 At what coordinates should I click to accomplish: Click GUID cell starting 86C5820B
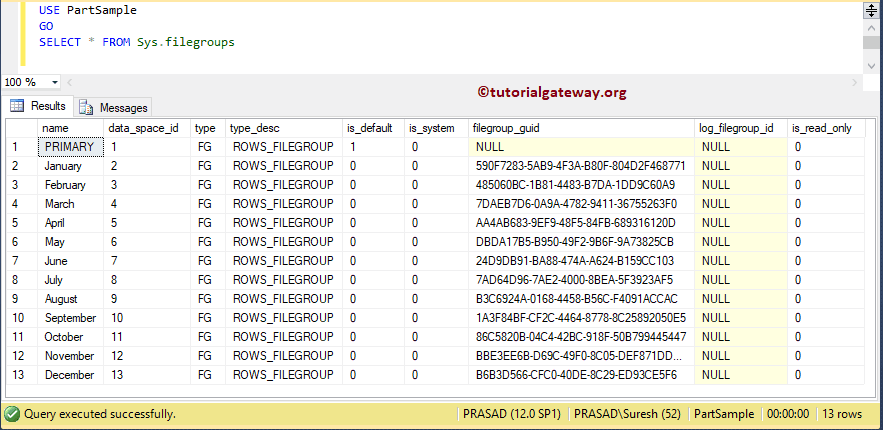(581, 337)
